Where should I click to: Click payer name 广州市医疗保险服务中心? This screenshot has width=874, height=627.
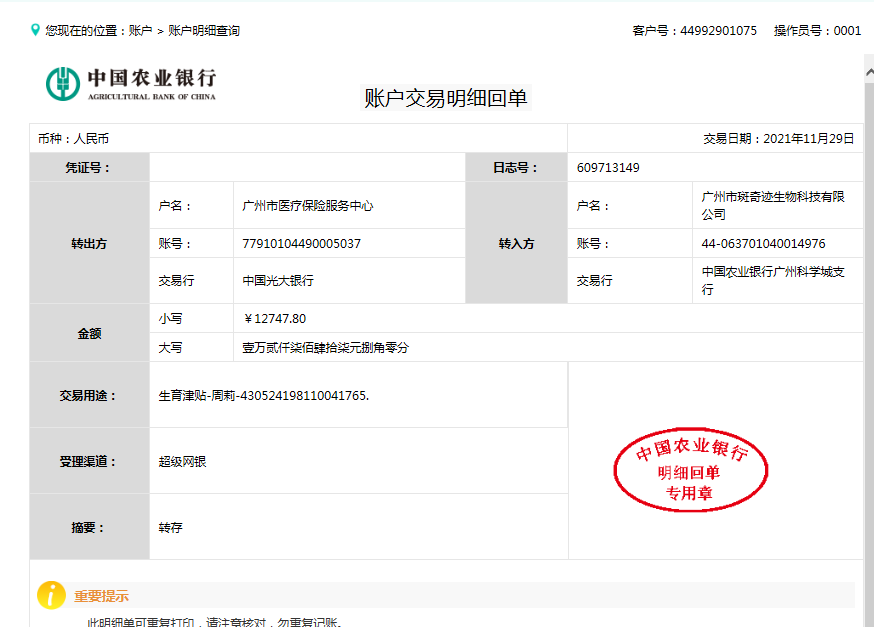click(308, 206)
